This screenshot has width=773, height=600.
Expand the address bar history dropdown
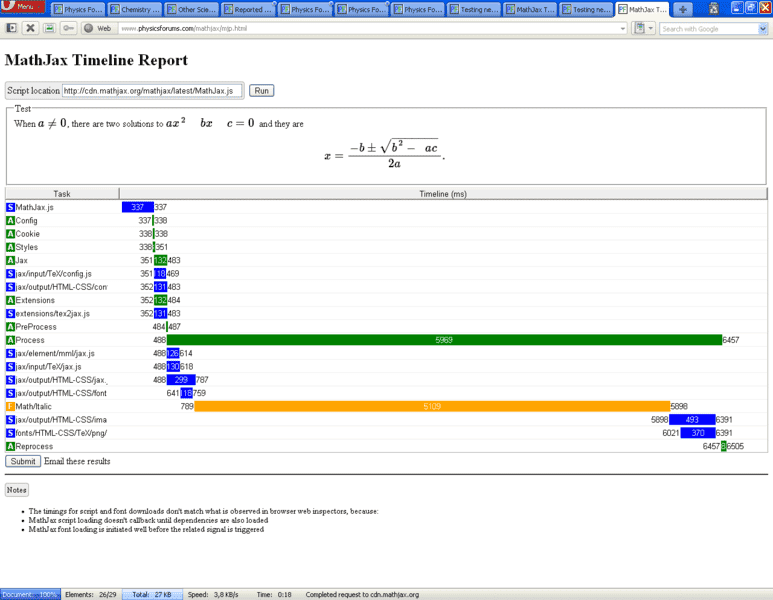pos(623,29)
